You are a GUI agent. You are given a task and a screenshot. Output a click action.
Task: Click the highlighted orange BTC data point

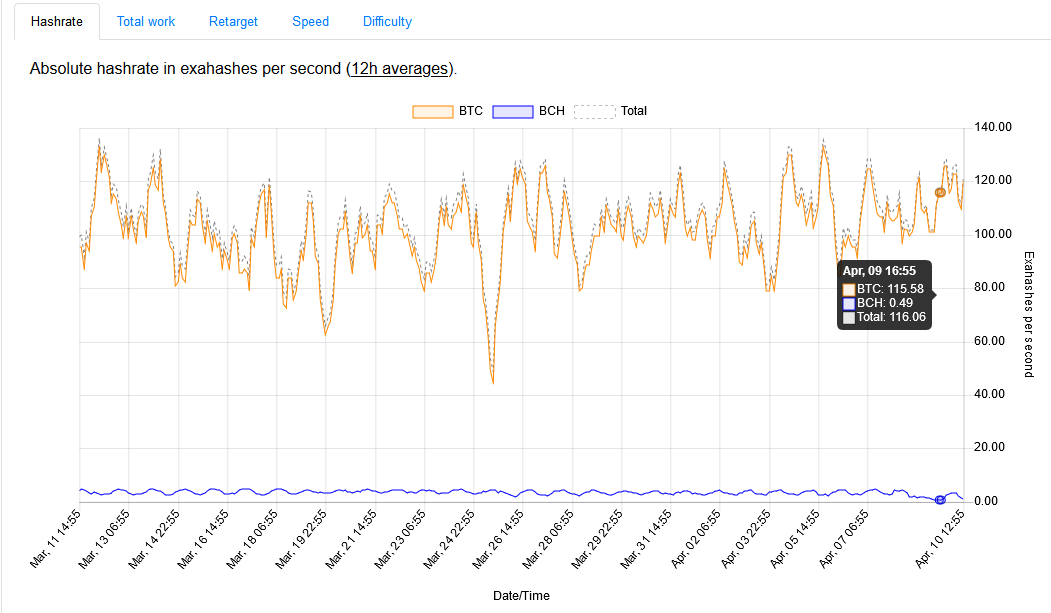click(x=940, y=192)
